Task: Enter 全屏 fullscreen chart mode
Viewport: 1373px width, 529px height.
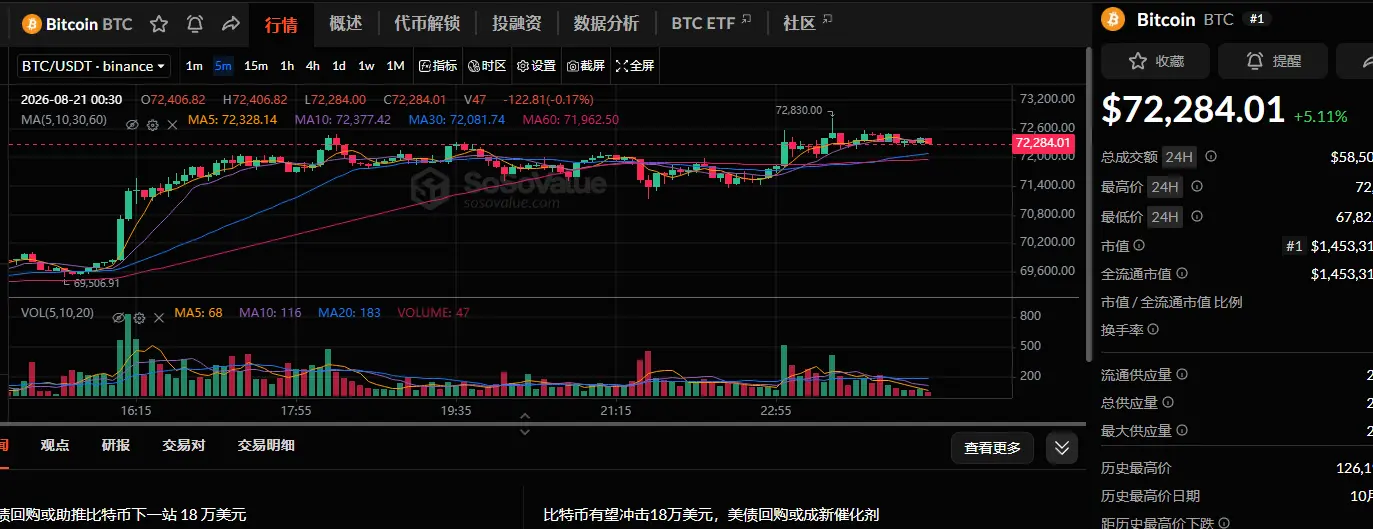Action: (635, 66)
